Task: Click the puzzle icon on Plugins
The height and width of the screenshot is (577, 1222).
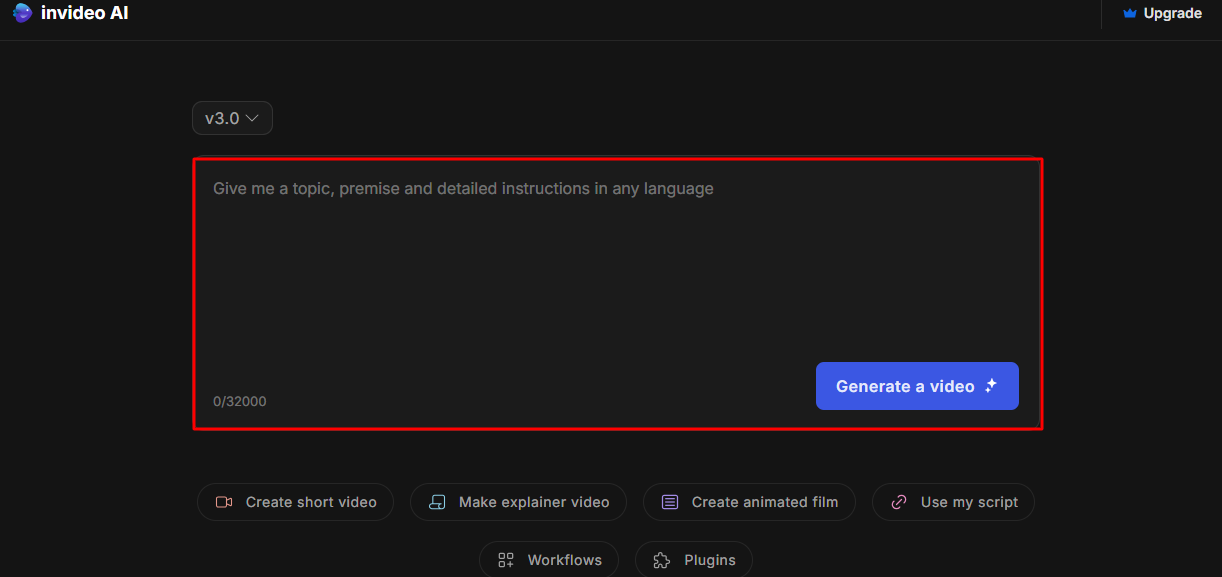Action: [661, 560]
